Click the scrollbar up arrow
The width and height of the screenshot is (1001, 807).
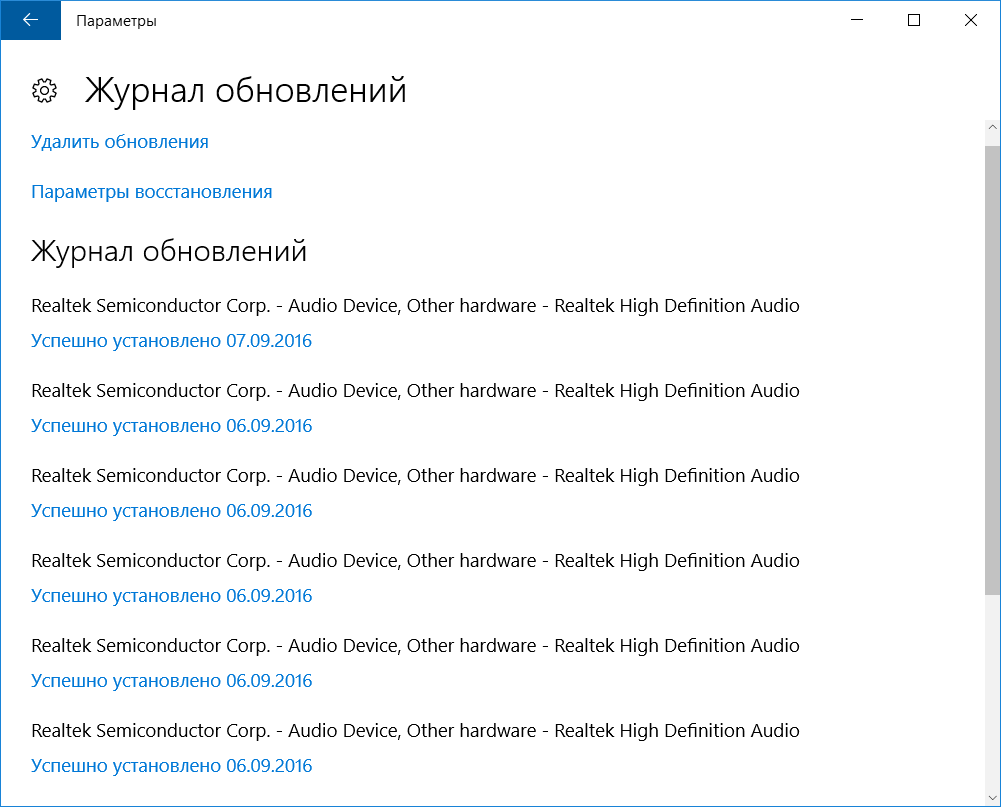coord(992,127)
